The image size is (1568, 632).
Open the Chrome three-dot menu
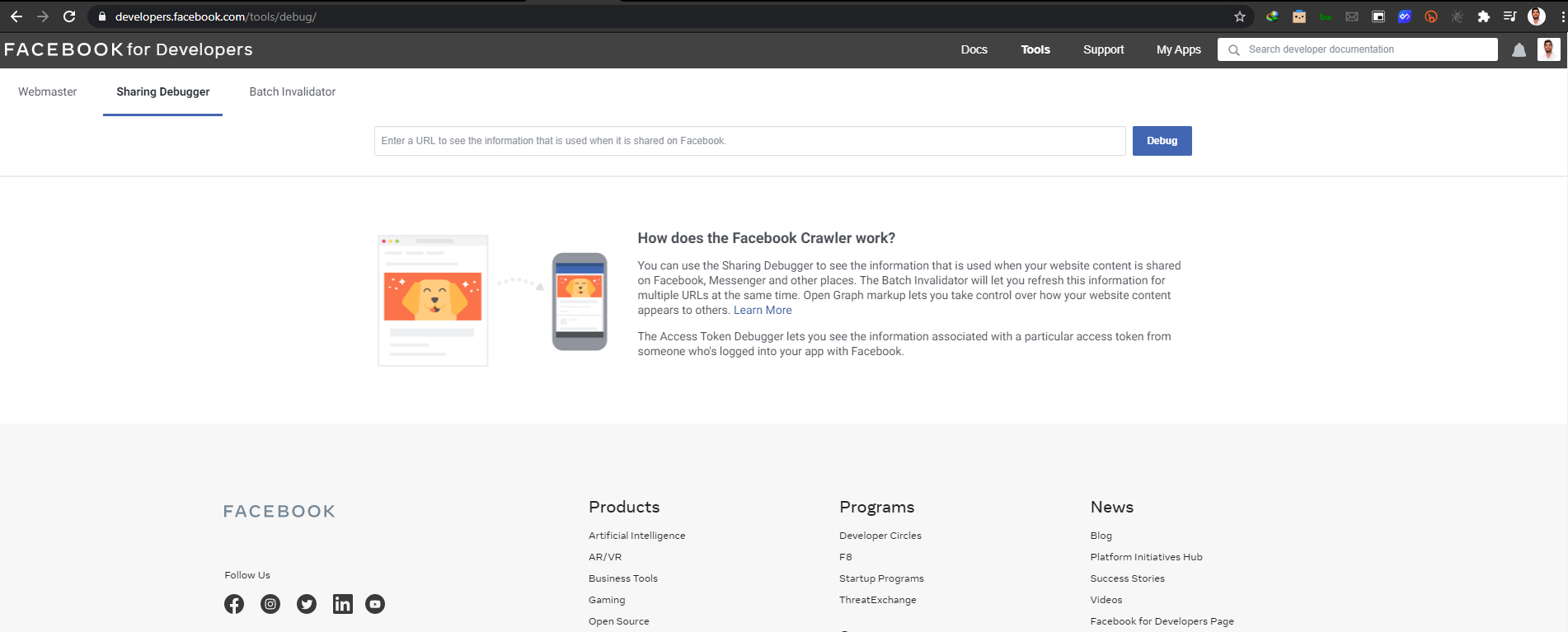(1562, 16)
